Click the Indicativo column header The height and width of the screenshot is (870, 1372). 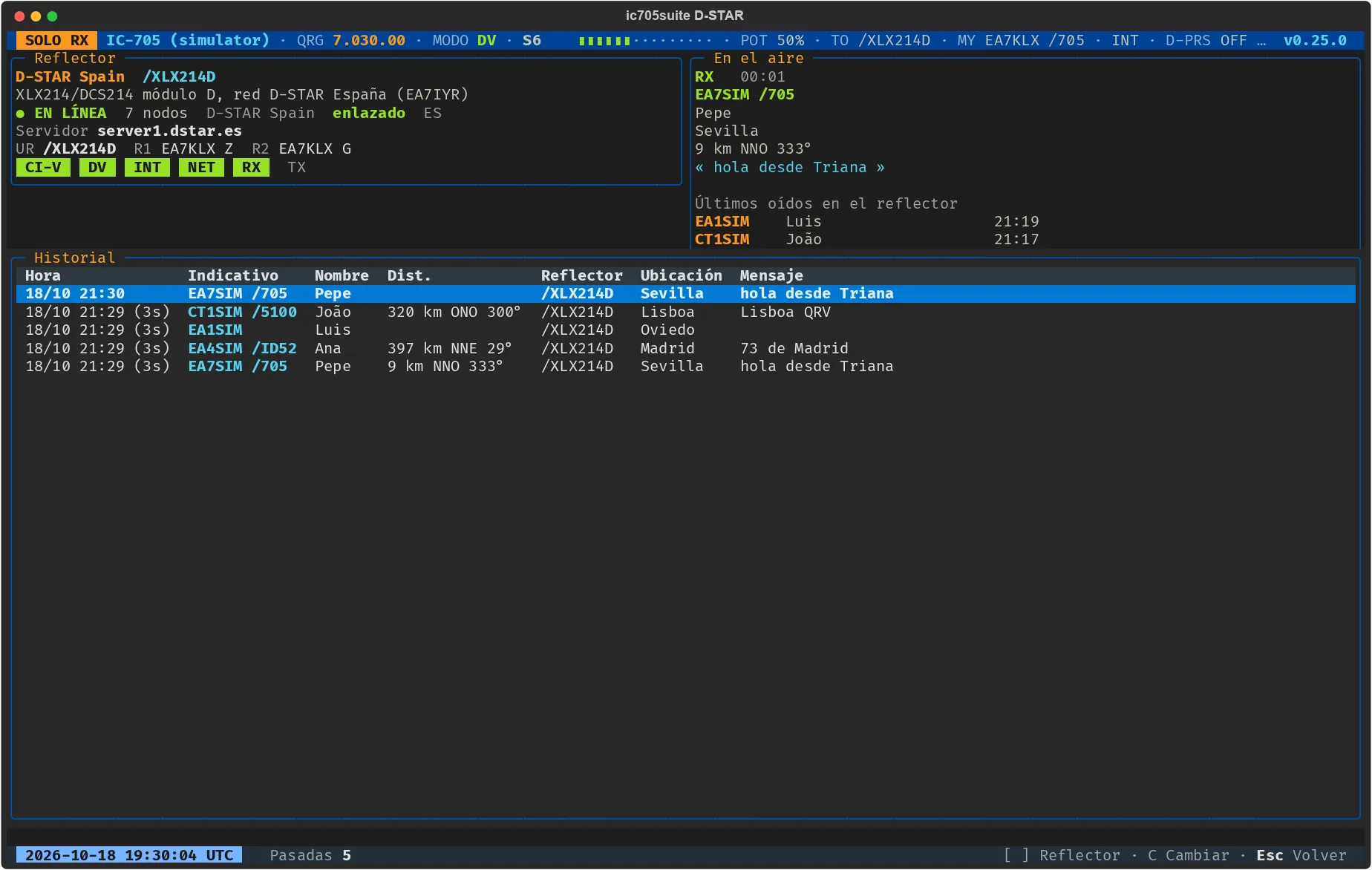pos(233,275)
